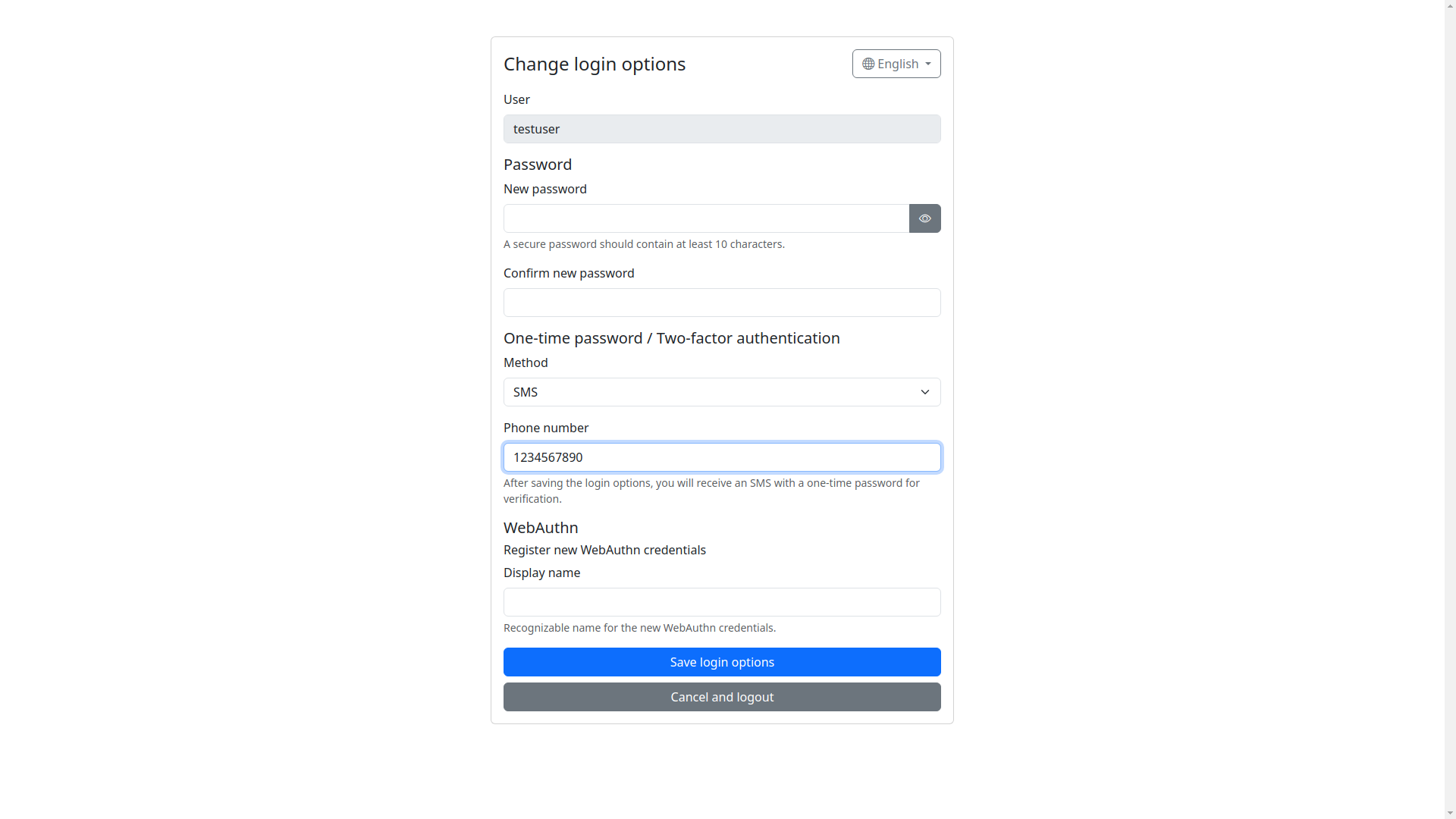Select the Password section heading

(x=538, y=165)
